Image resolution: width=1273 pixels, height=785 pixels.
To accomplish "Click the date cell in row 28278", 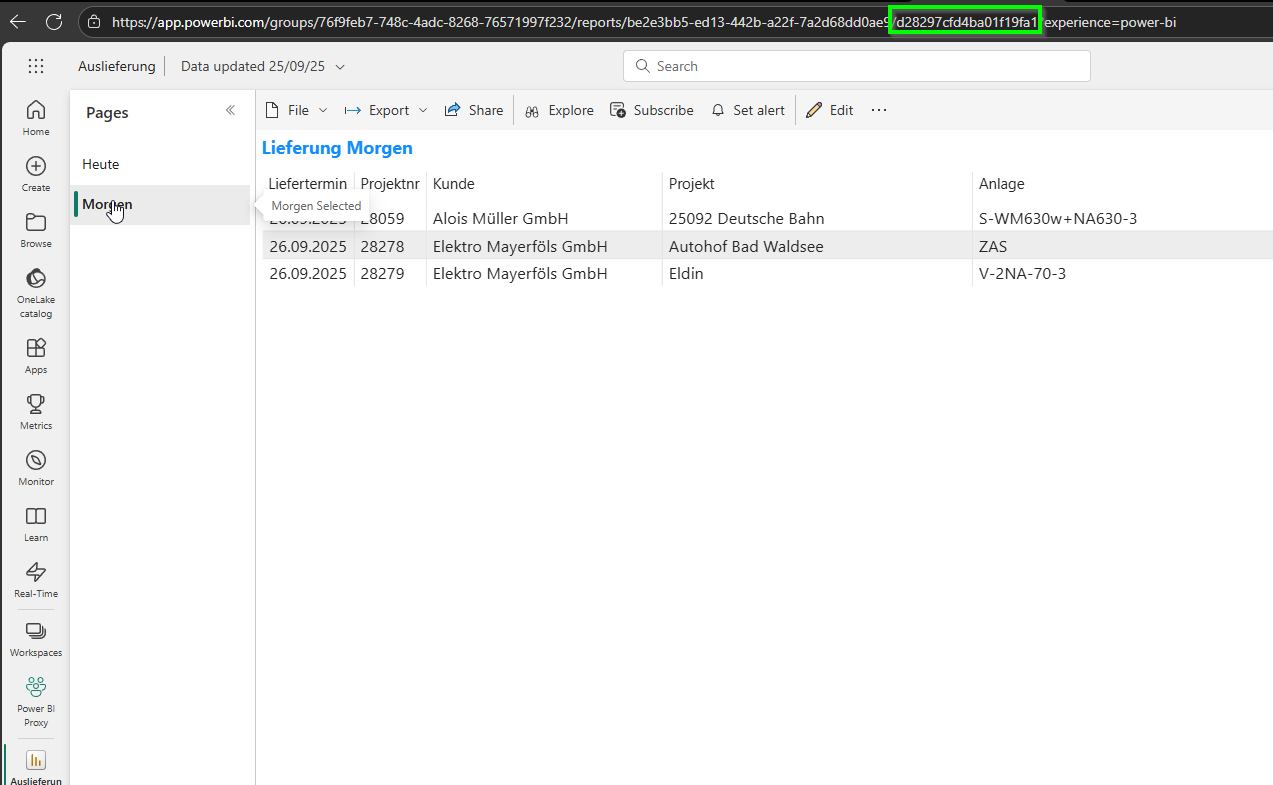I will 308,246.
